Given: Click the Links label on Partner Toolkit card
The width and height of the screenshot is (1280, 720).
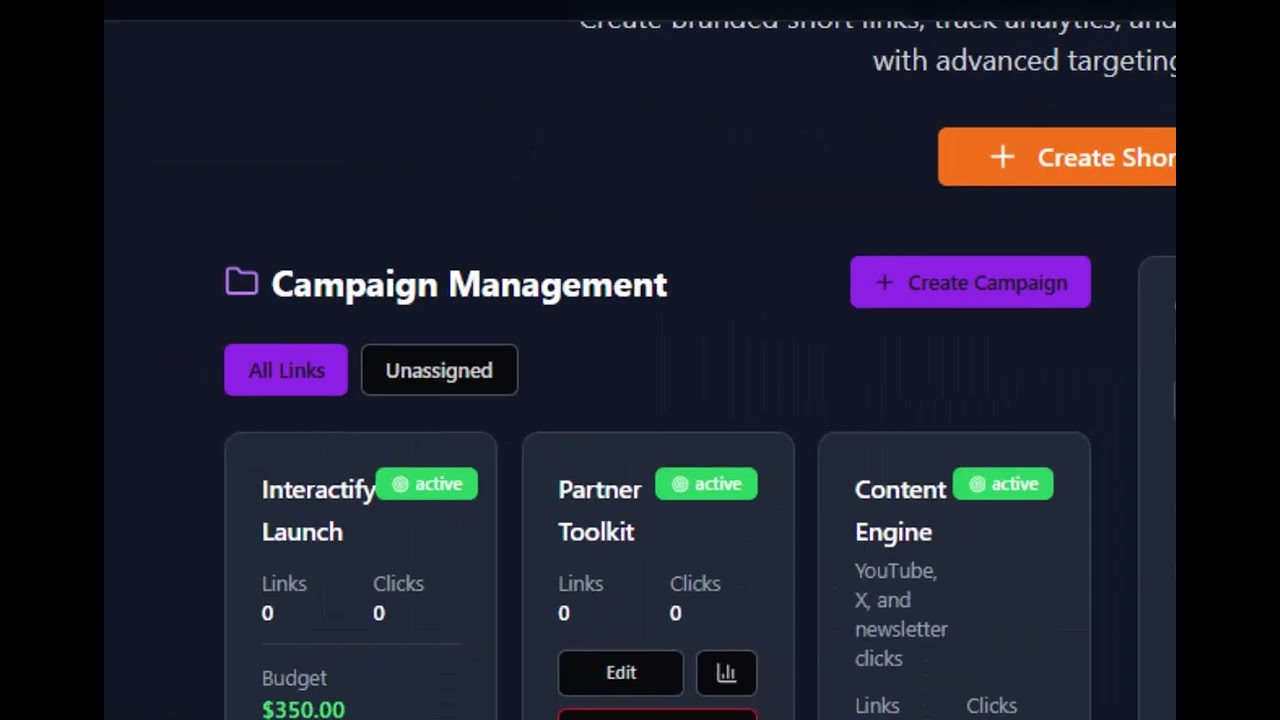Looking at the screenshot, I should click(581, 583).
